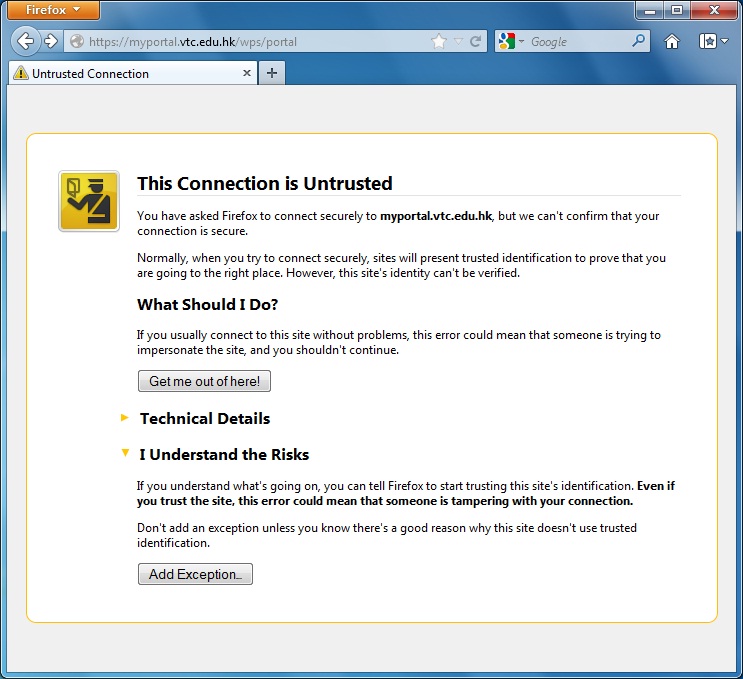Expand the Technical Details section
743x679 pixels.
pos(204,418)
